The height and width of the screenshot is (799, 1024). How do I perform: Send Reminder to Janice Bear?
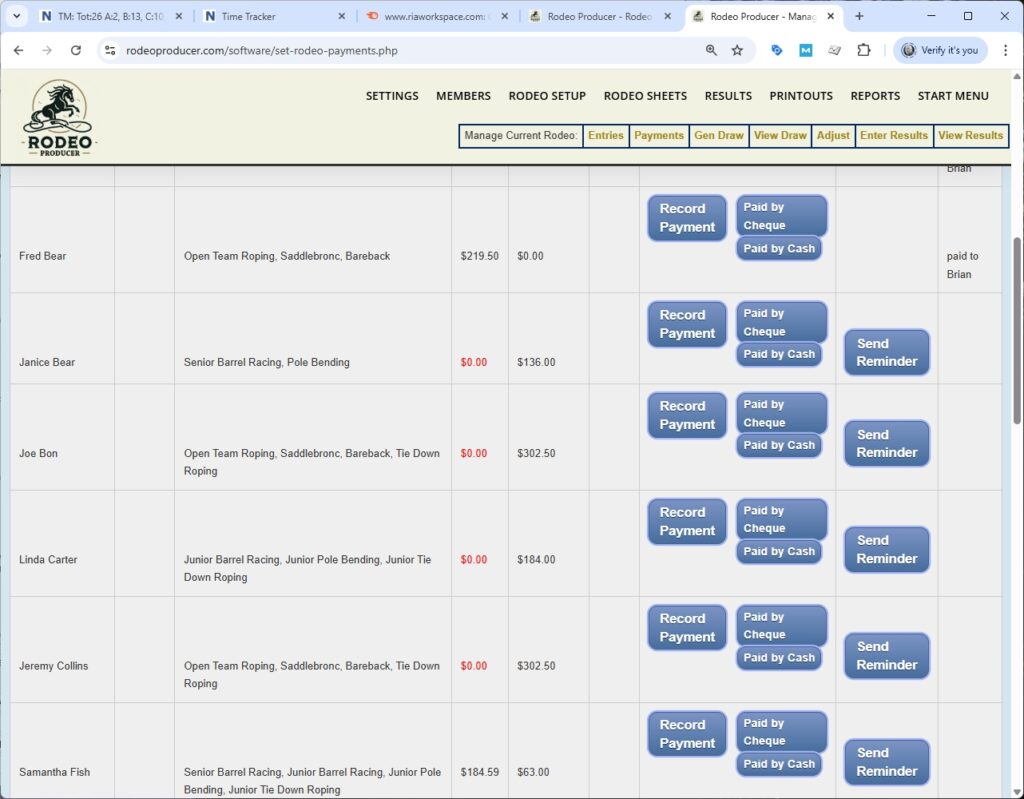[x=886, y=353]
